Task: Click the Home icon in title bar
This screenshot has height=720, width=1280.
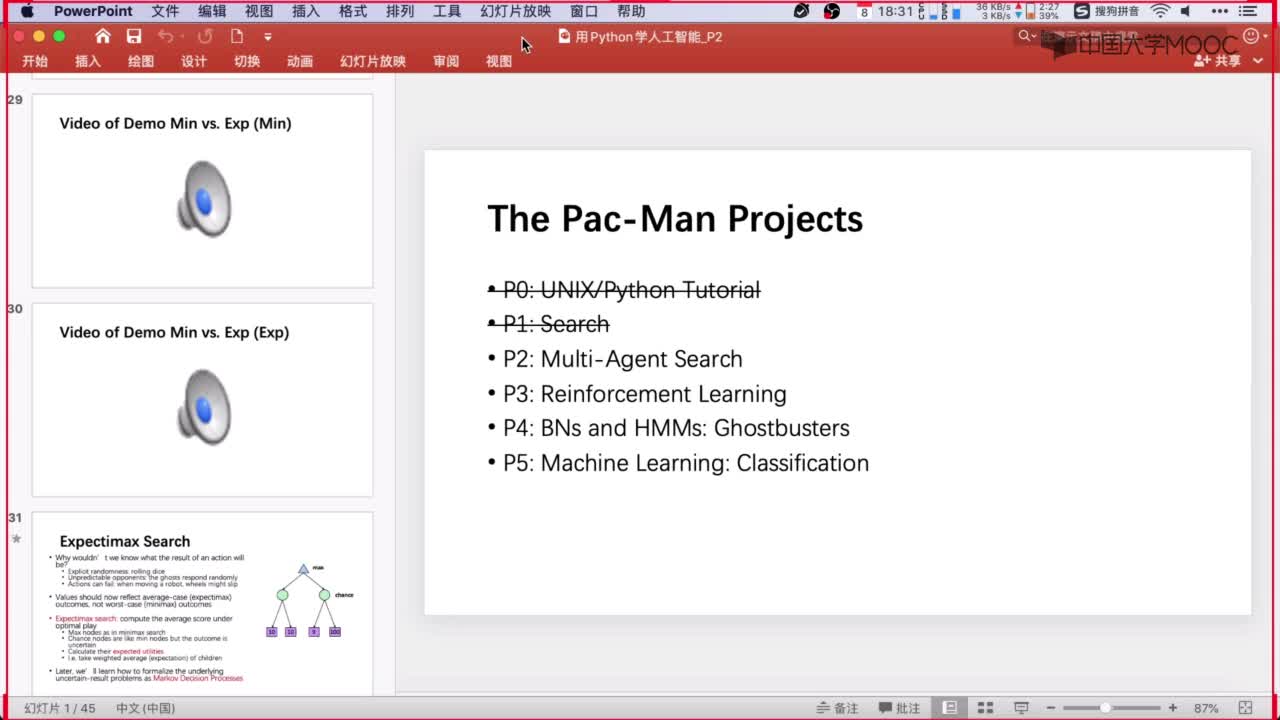Action: pyautogui.click(x=103, y=36)
